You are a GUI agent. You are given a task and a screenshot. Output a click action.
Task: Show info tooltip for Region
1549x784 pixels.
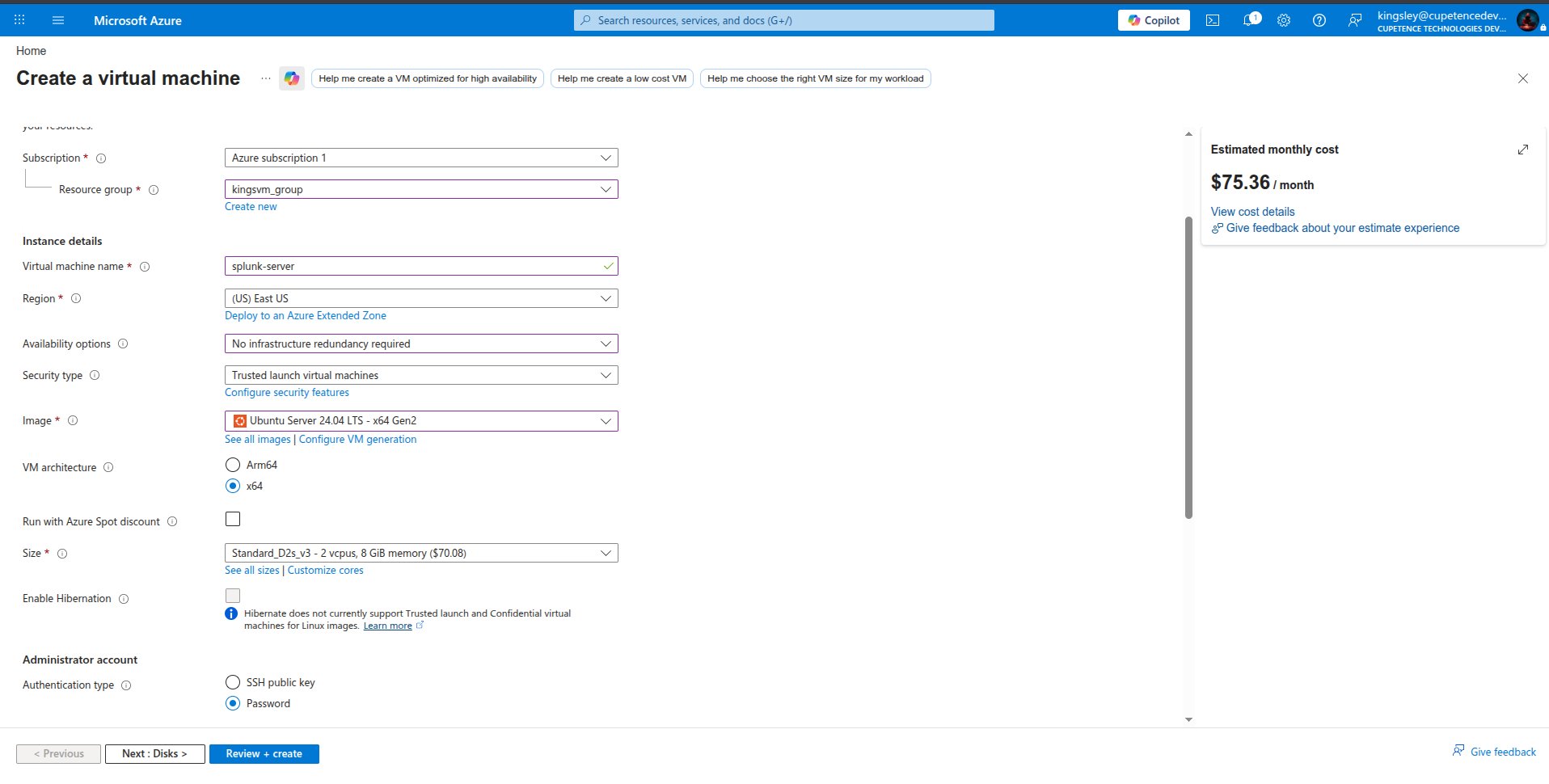tap(76, 298)
